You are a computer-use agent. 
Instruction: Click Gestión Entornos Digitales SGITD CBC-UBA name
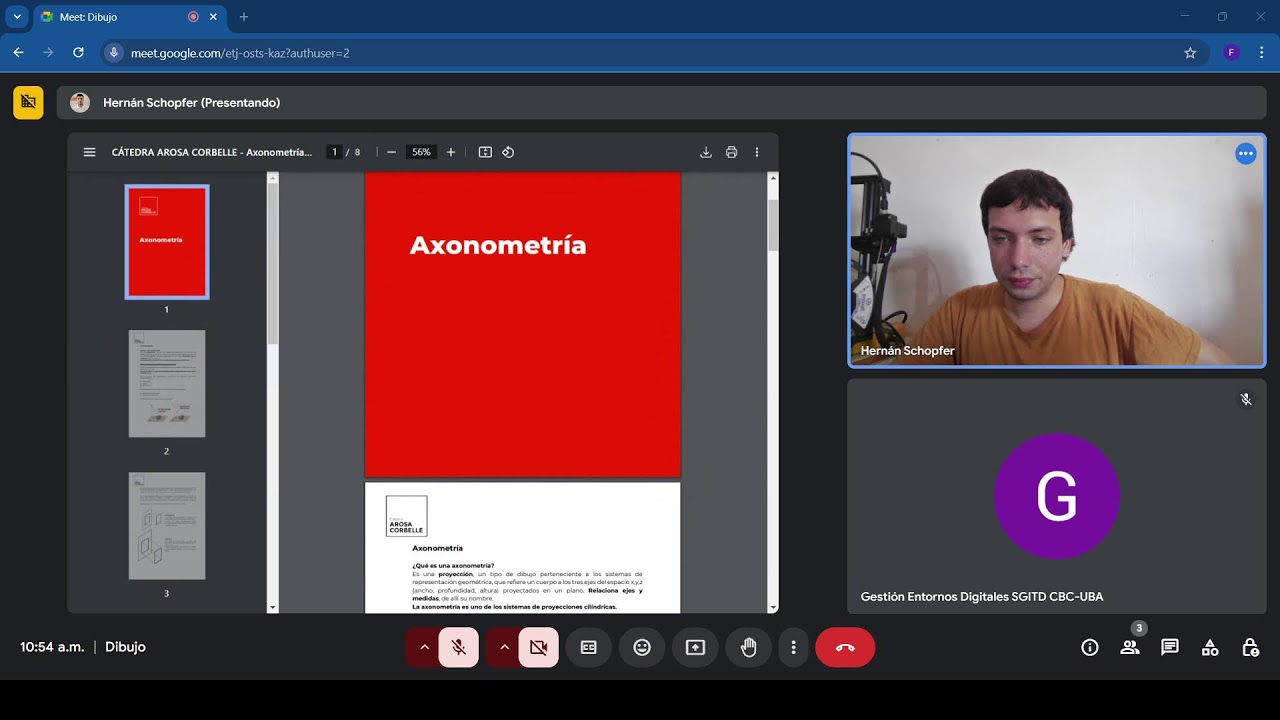pos(982,597)
